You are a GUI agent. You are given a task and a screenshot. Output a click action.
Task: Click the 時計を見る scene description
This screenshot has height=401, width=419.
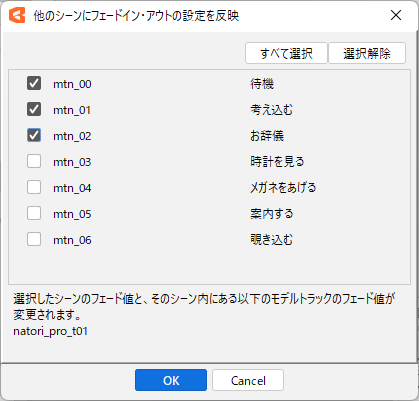tap(277, 162)
